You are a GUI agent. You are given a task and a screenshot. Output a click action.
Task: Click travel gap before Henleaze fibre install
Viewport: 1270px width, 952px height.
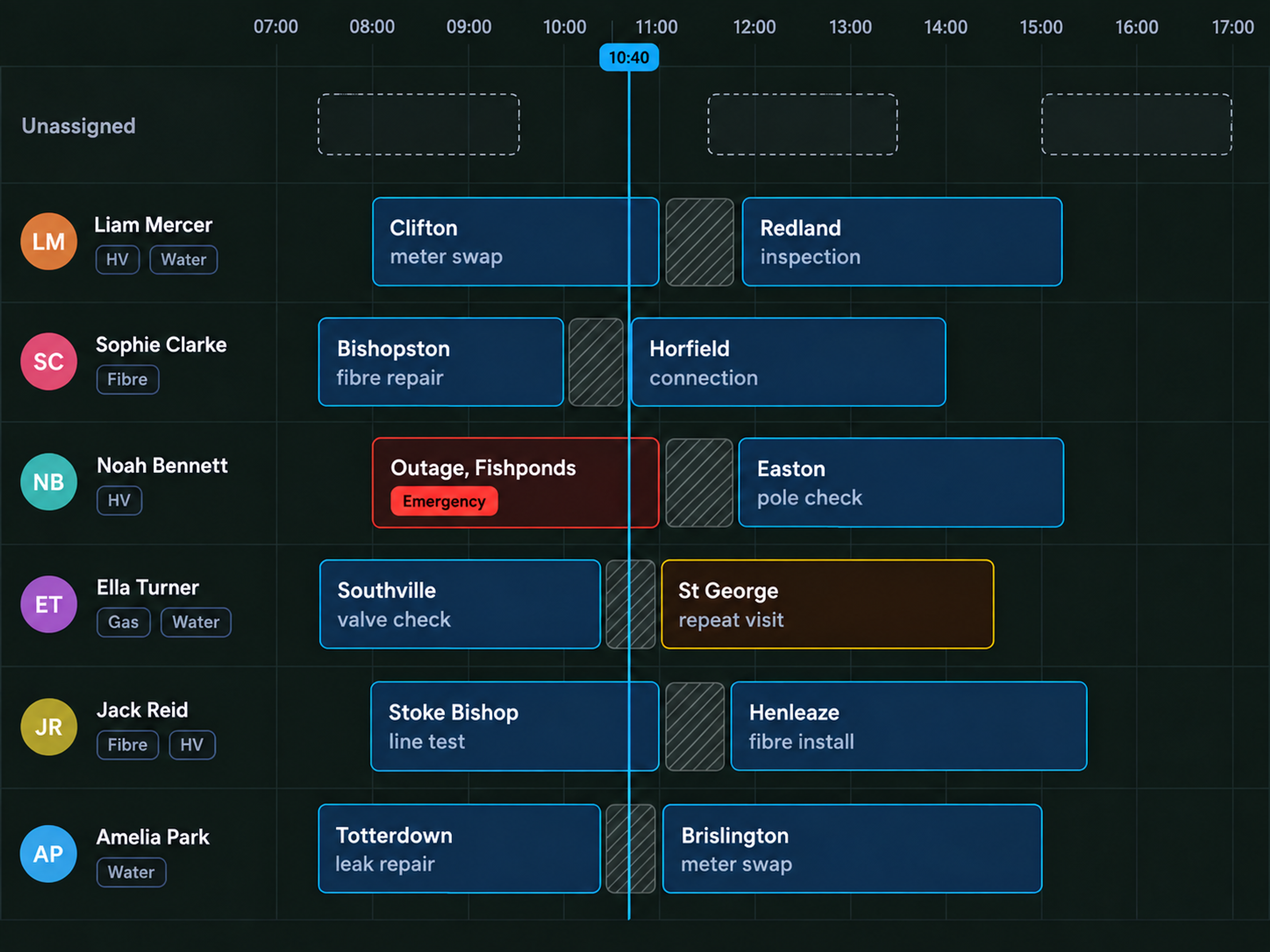tap(695, 727)
